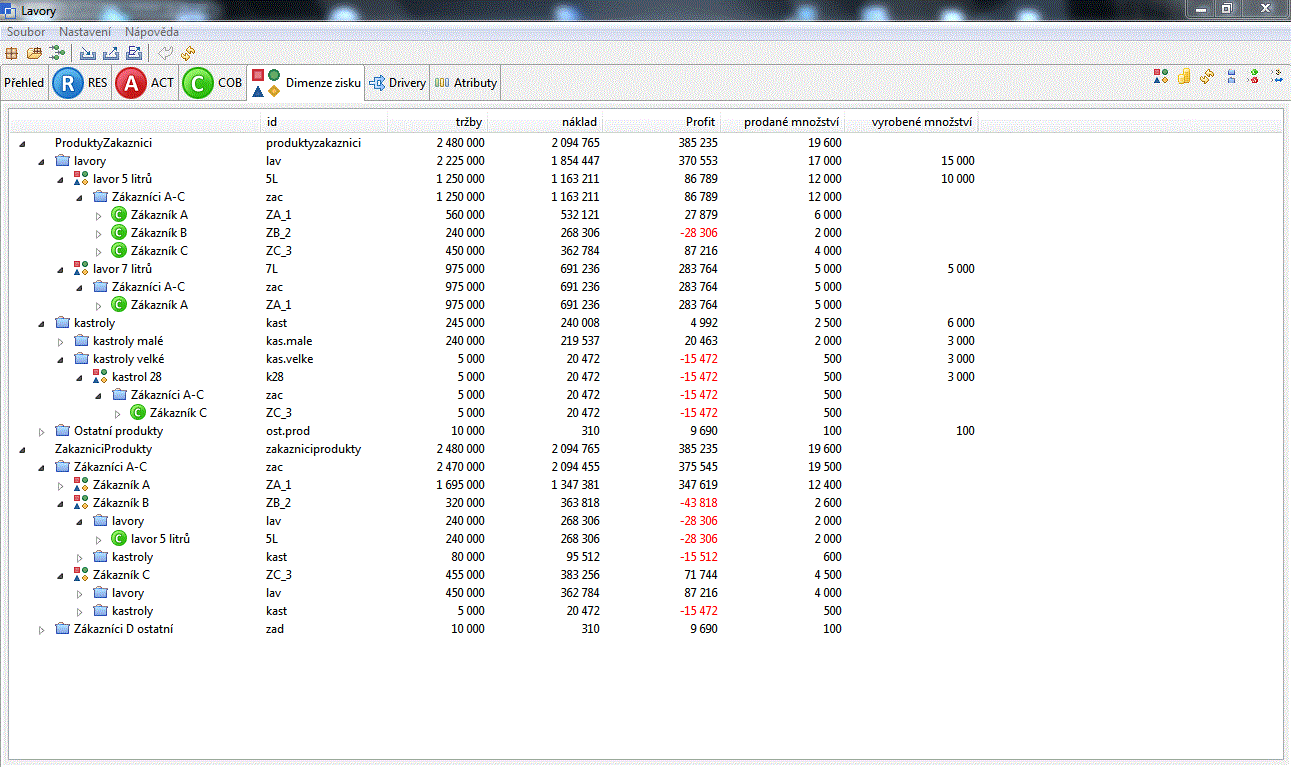Click the yellow refresh arrows toolbar icon
The image size is (1291, 767).
188,52
